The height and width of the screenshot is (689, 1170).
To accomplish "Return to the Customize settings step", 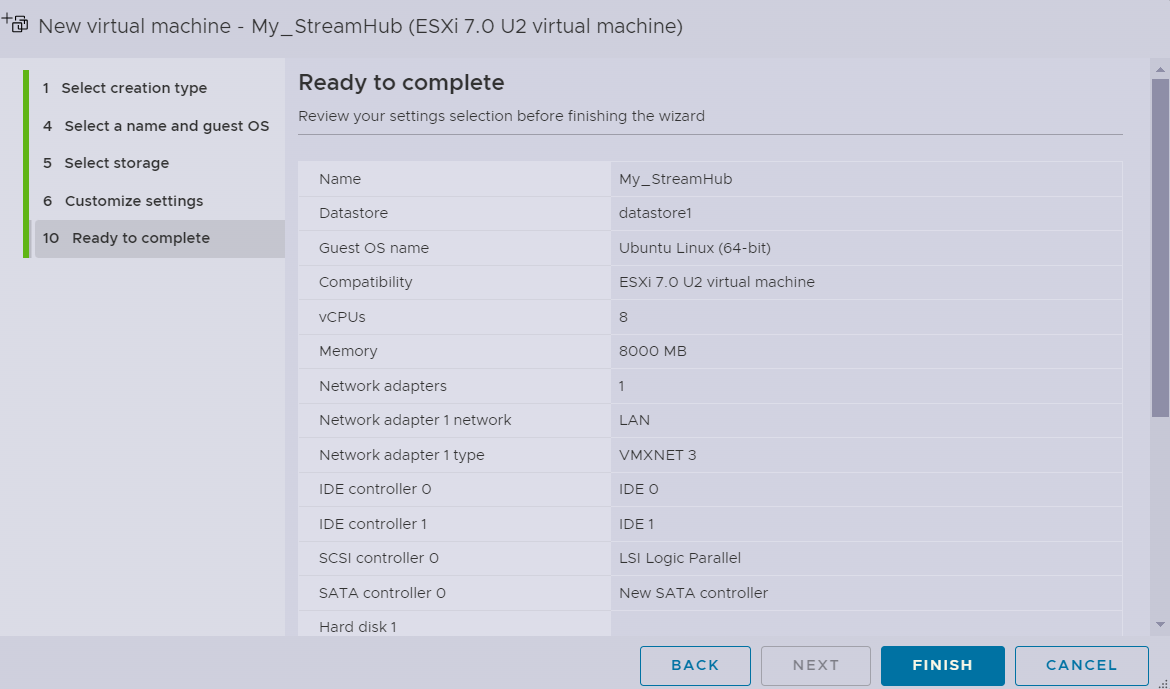I will click(x=133, y=201).
